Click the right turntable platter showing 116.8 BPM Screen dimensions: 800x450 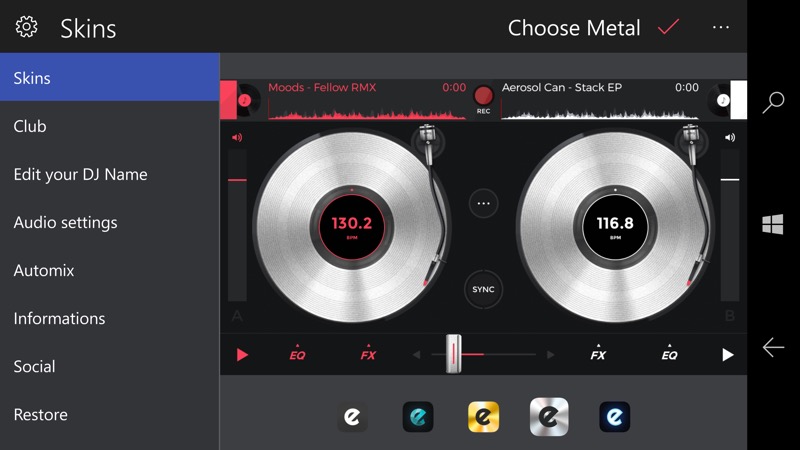[615, 227]
